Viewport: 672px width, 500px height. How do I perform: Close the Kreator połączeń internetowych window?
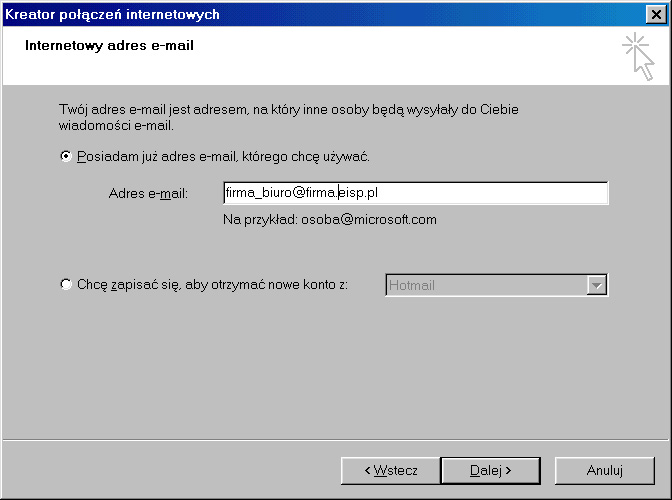click(655, 14)
